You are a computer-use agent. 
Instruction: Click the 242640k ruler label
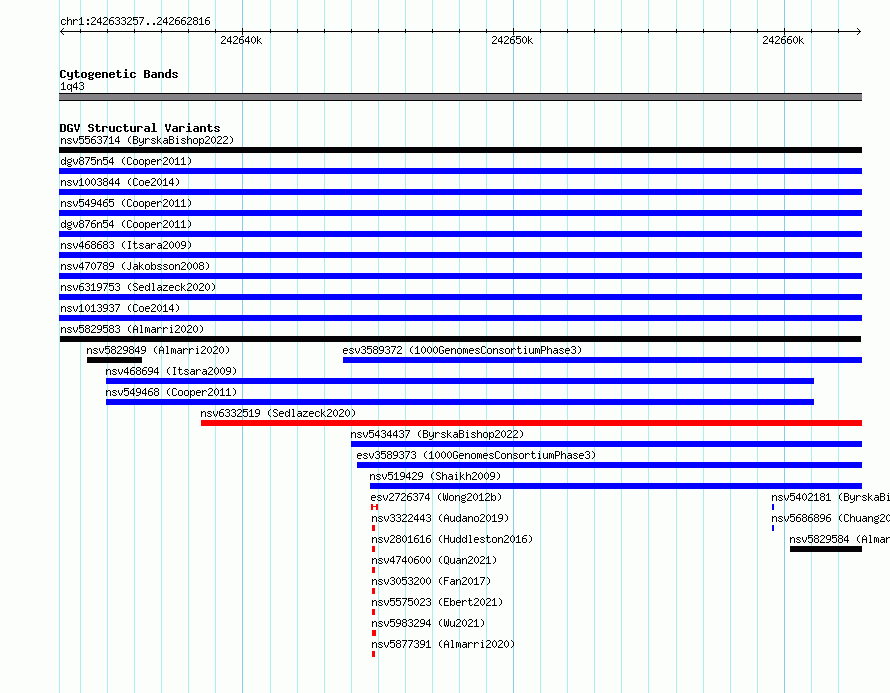coord(241,40)
